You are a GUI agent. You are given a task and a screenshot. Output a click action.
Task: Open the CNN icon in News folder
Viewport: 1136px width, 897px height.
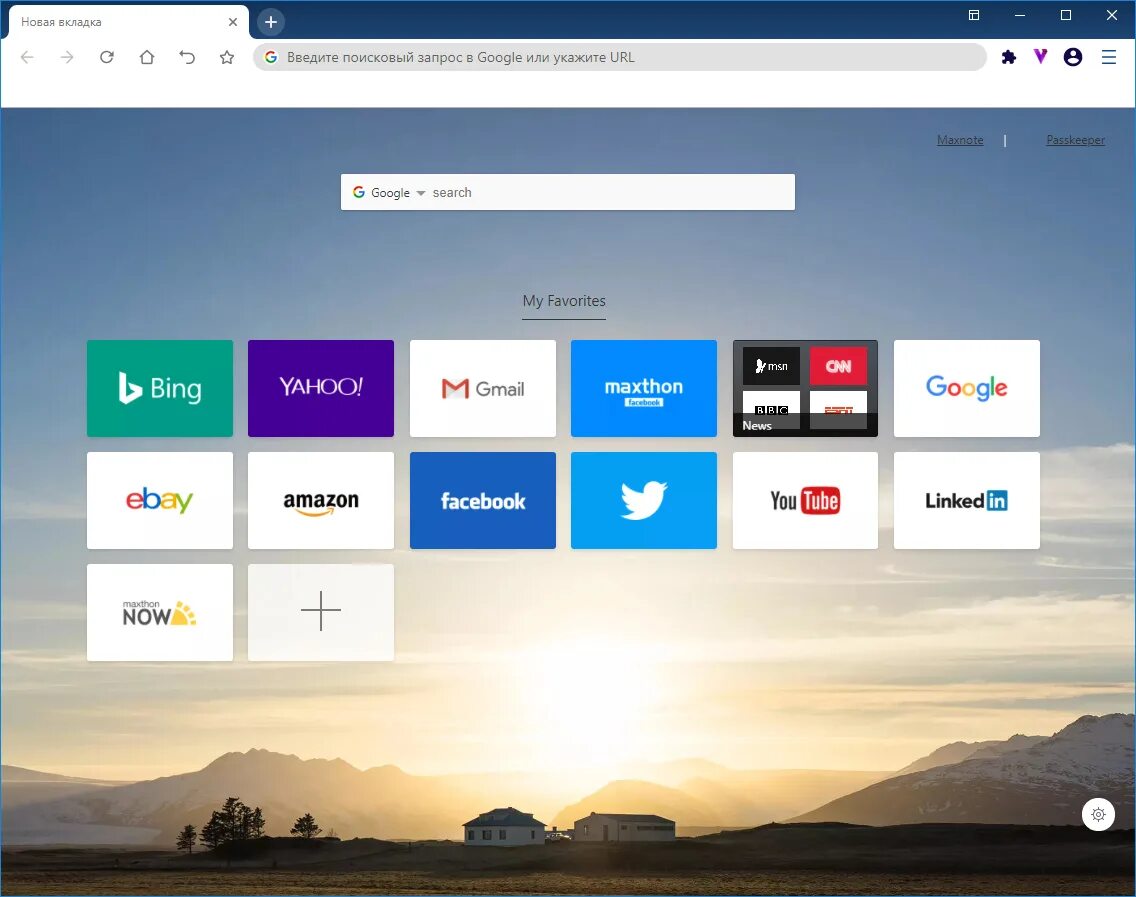[x=838, y=366]
